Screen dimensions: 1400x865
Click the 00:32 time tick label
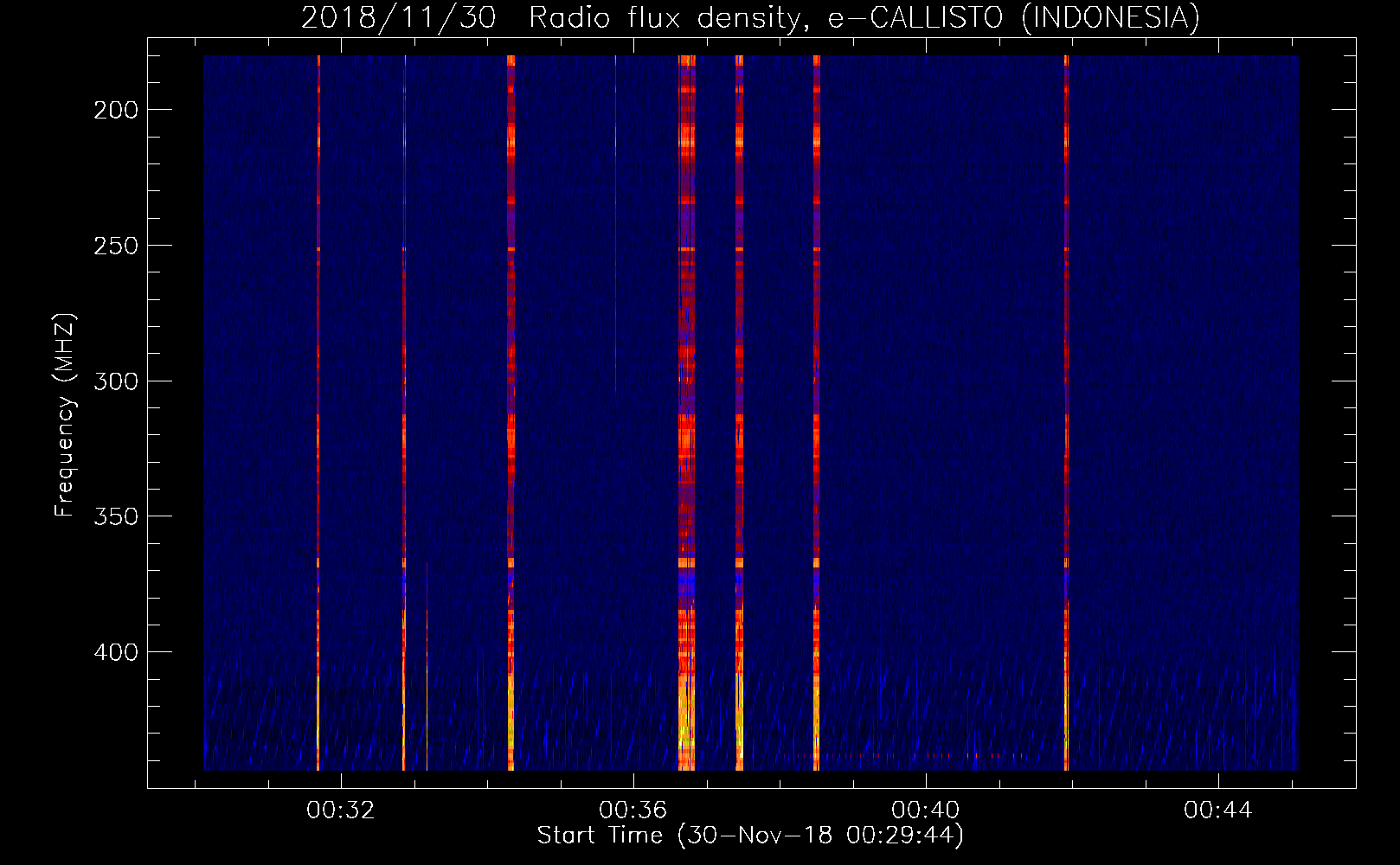[341, 811]
